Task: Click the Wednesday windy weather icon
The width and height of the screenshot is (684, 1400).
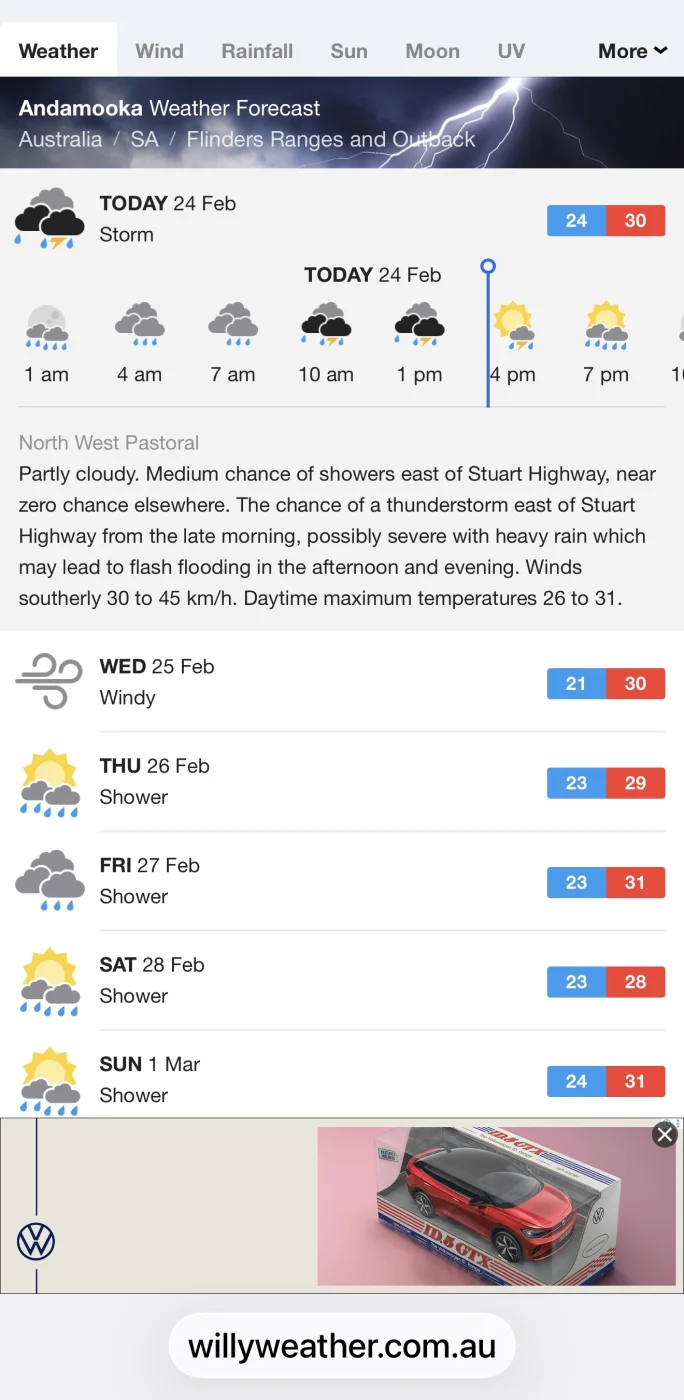Action: pyautogui.click(x=49, y=682)
